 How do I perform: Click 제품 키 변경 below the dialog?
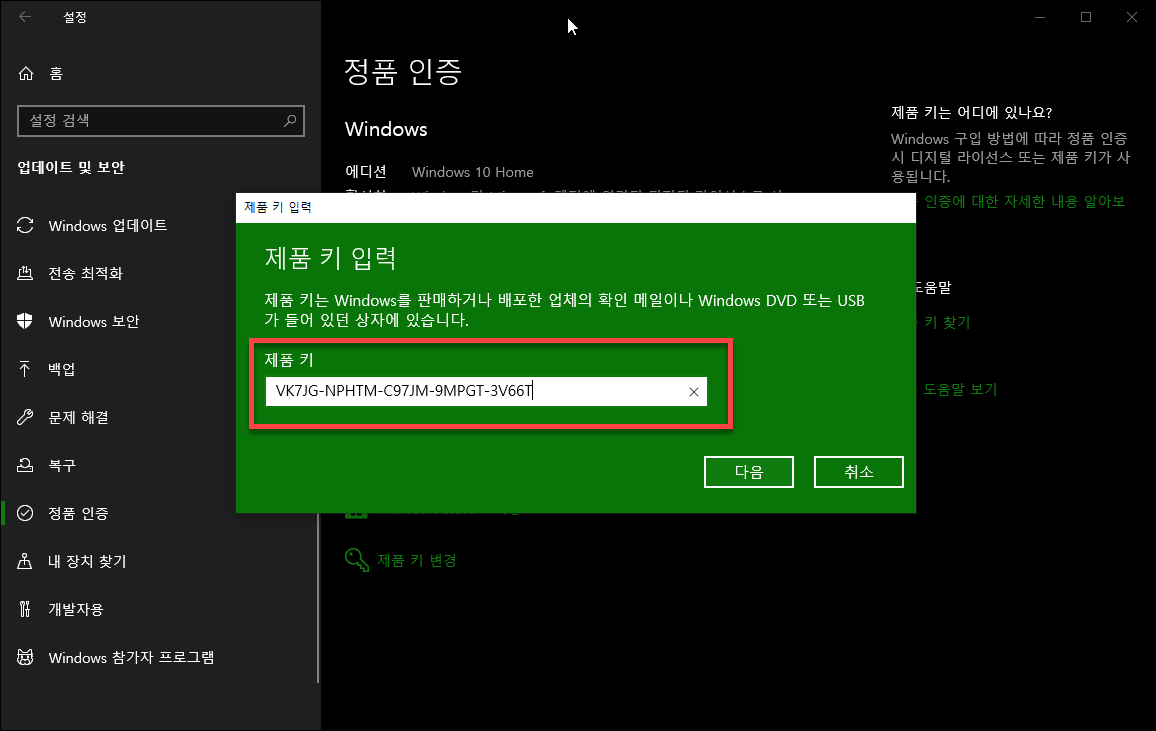click(416, 560)
